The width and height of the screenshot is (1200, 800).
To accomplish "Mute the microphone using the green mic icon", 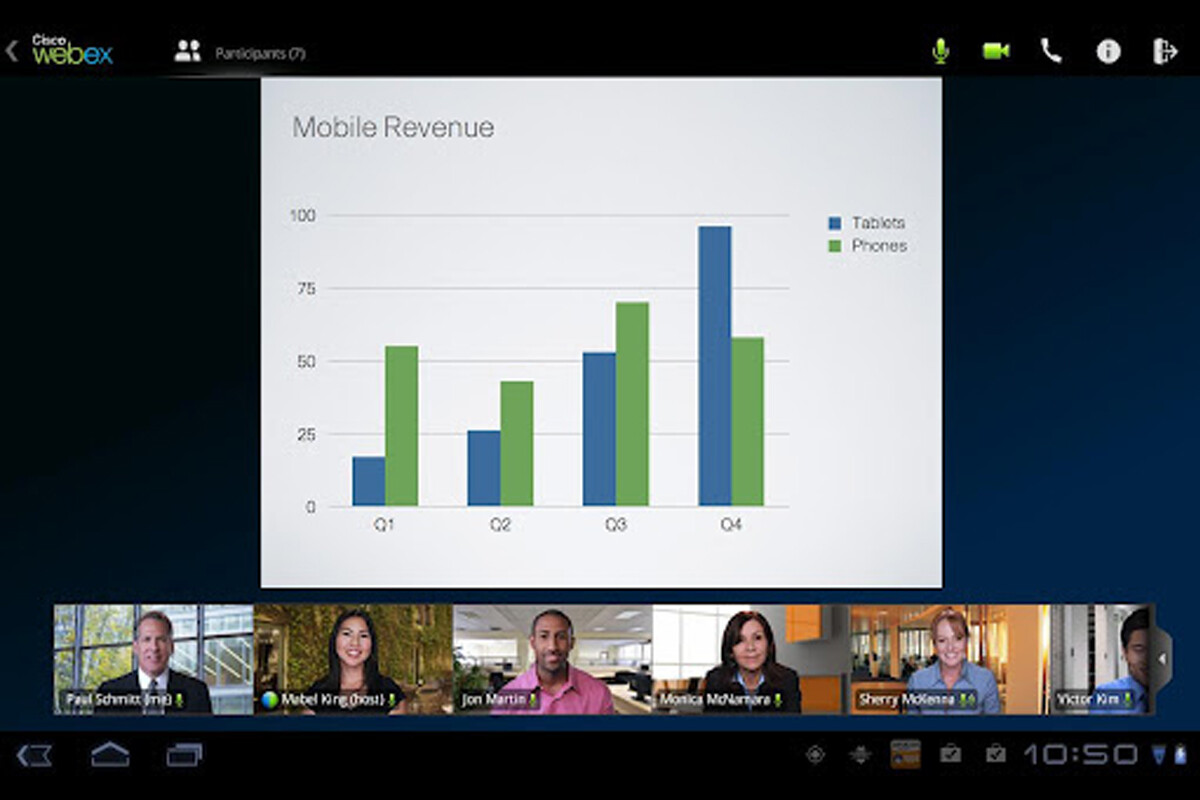I will coord(940,51).
